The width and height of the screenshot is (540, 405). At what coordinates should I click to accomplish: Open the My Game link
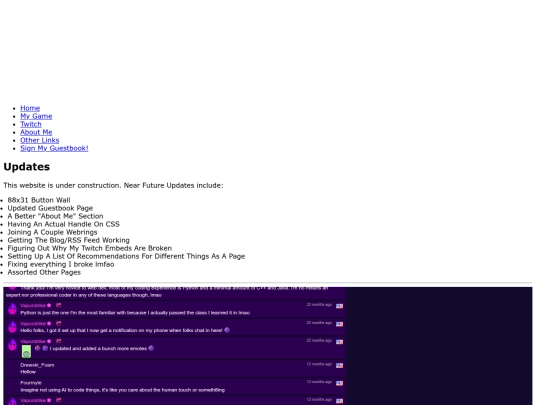point(36,116)
